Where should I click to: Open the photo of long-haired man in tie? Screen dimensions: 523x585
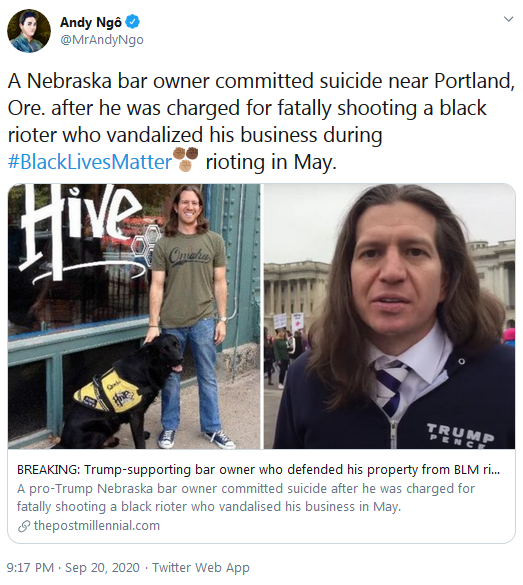pos(389,316)
